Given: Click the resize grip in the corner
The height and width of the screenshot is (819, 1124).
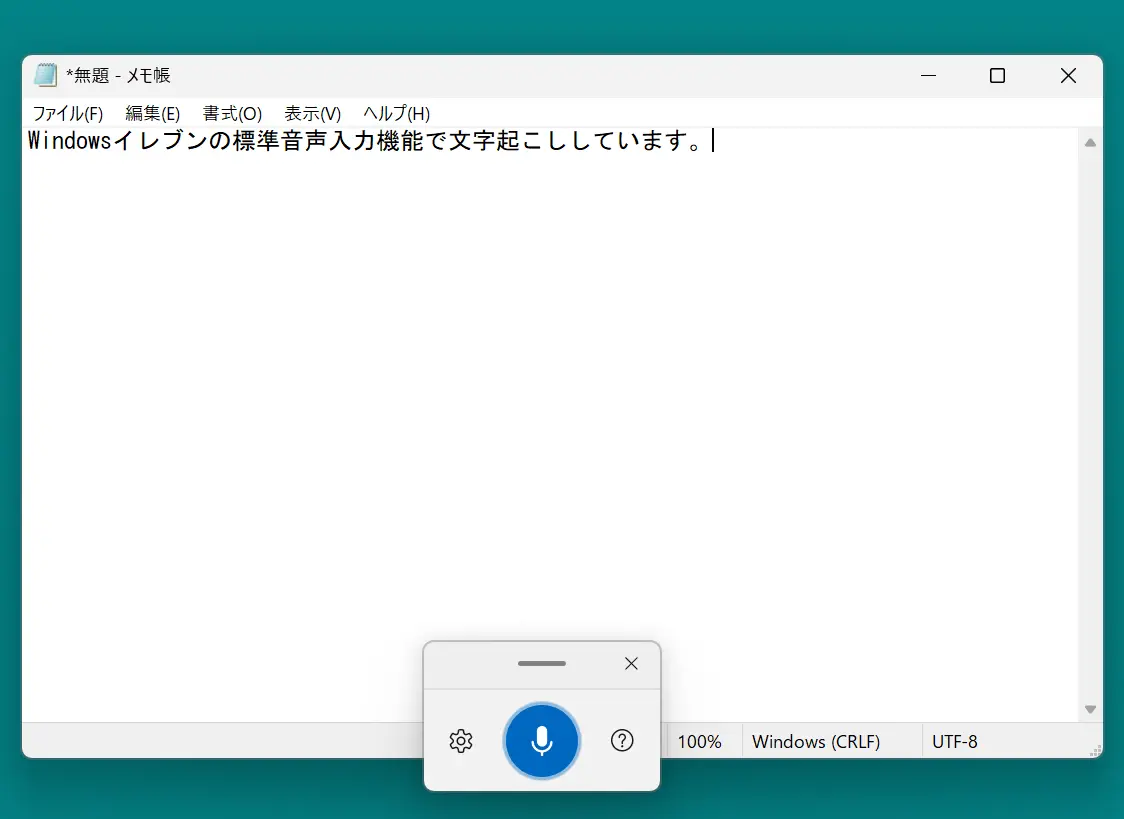Looking at the screenshot, I should (1096, 749).
